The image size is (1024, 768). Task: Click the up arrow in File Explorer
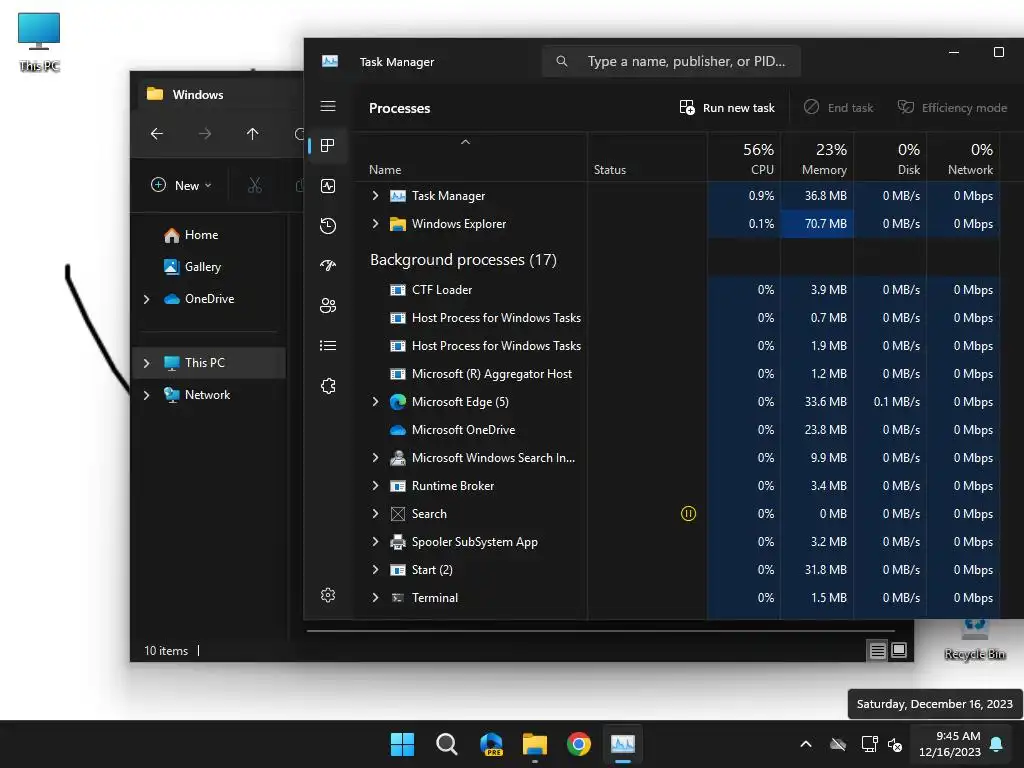click(x=253, y=134)
